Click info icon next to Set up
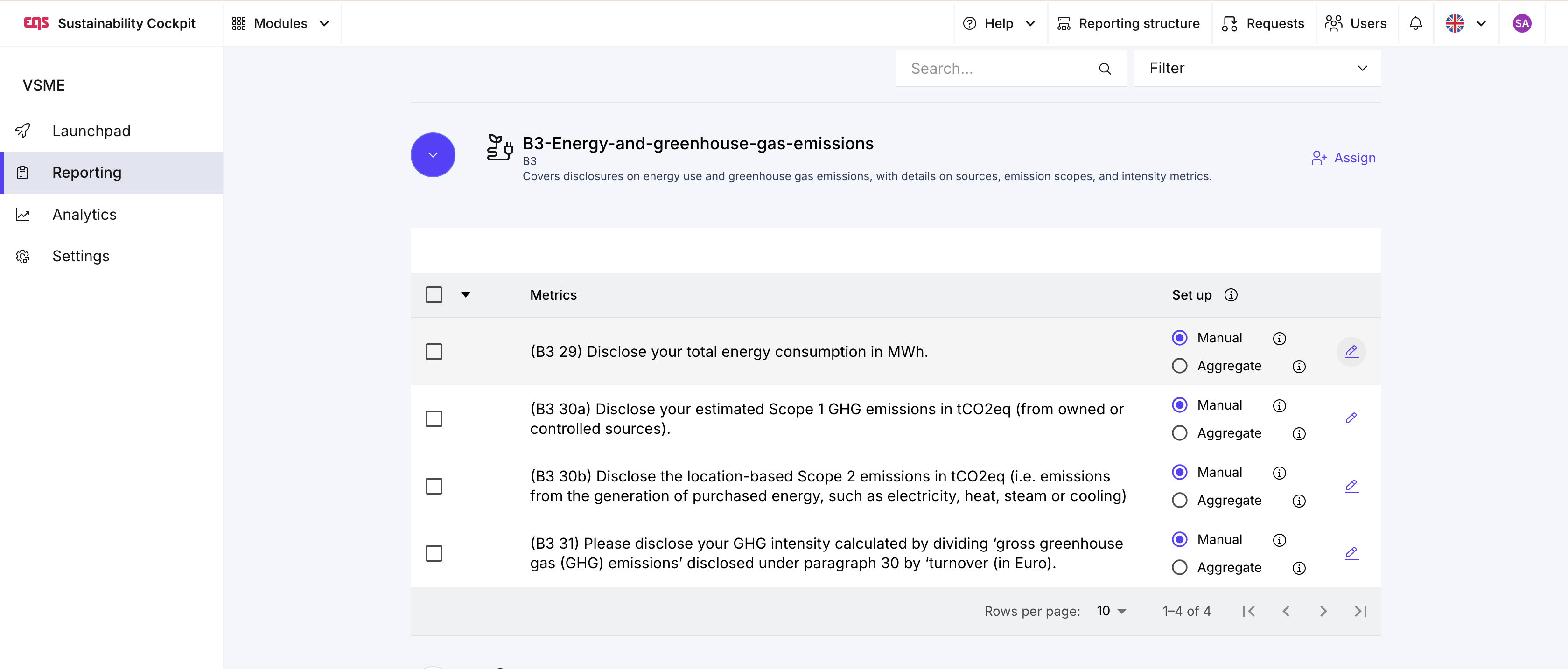Image resolution: width=1568 pixels, height=669 pixels. tap(1231, 295)
